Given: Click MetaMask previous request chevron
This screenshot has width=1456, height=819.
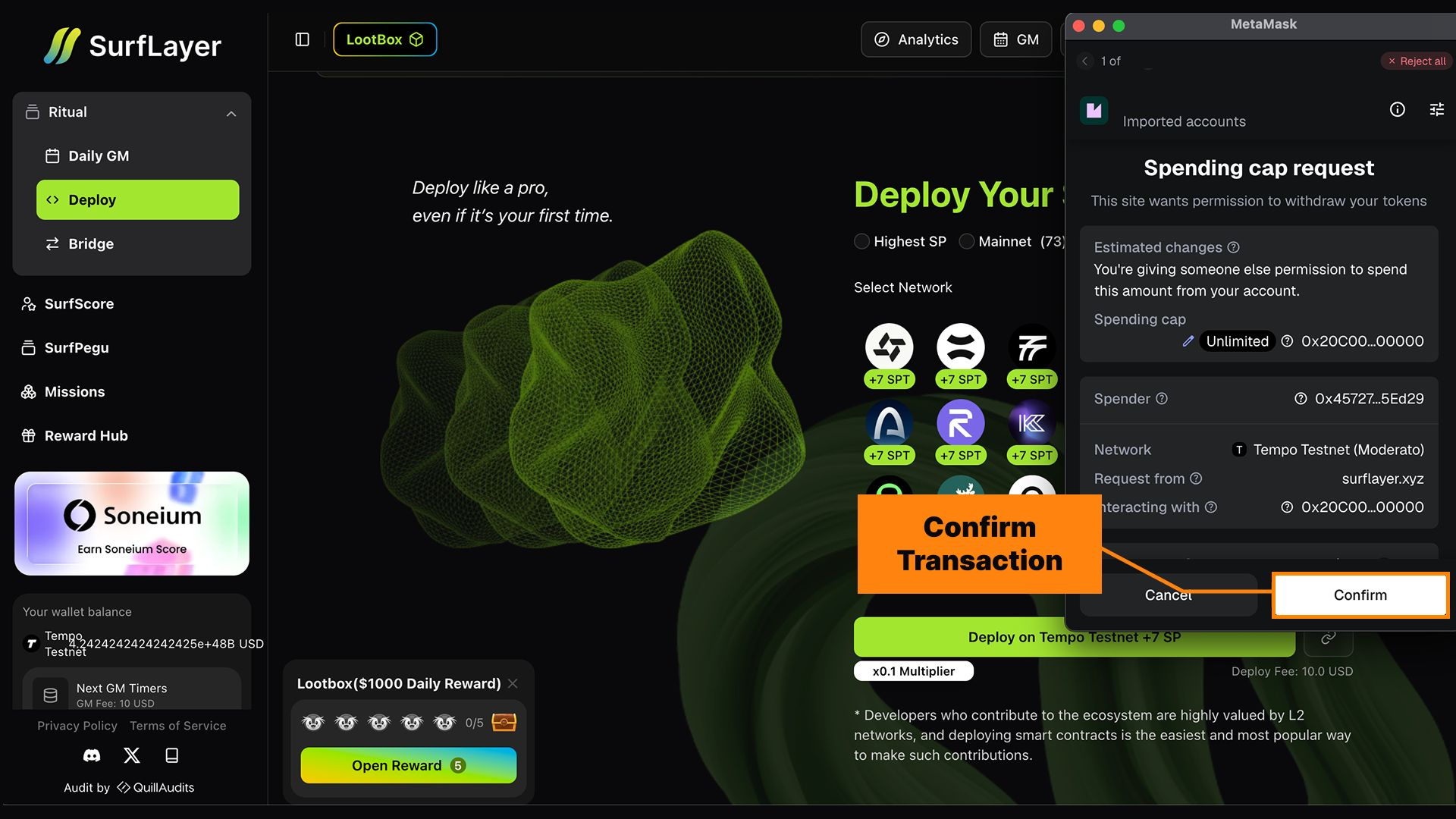Looking at the screenshot, I should [x=1084, y=61].
